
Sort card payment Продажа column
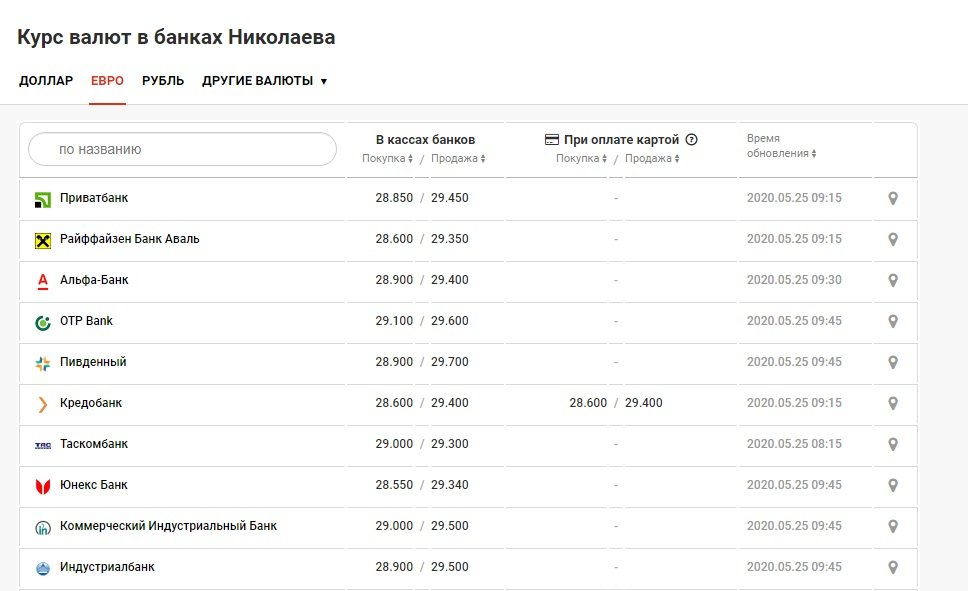[x=652, y=158]
